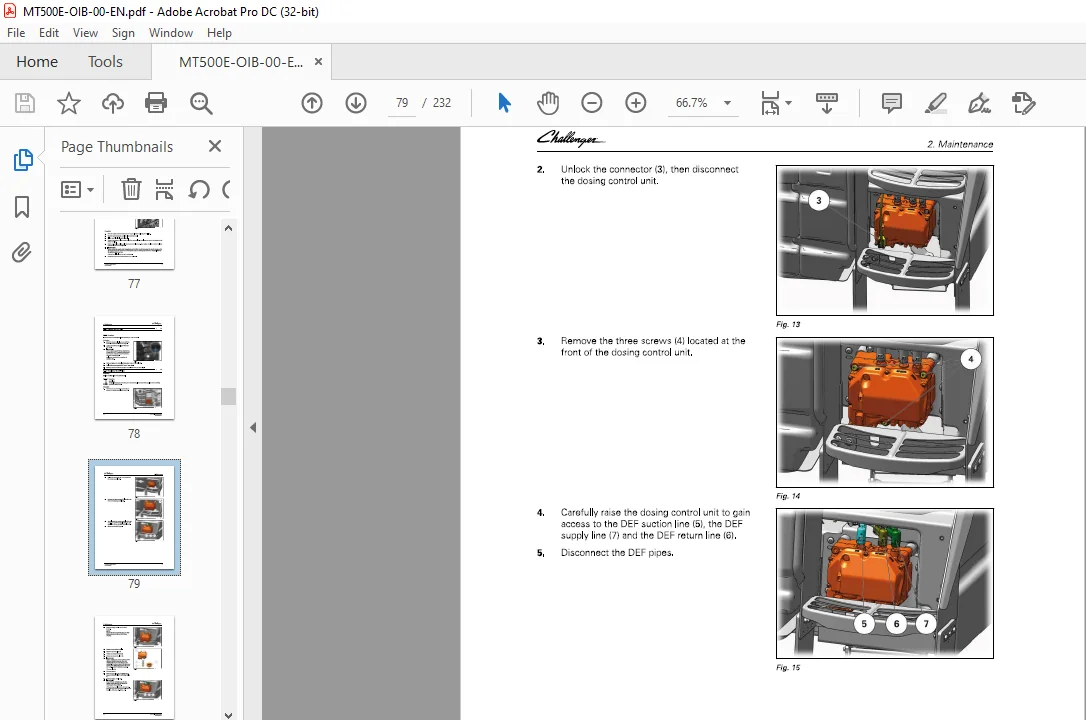Screen dimensions: 1086x720
Task: Click the scrolling mode tool icon
Action: (x=826, y=103)
